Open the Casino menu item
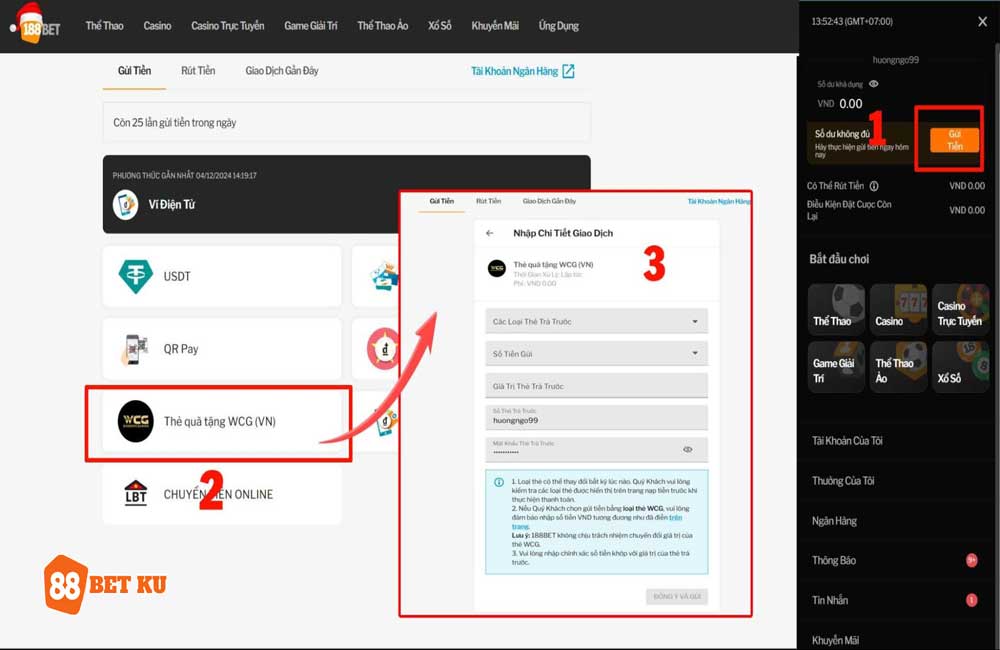This screenshot has width=1000, height=650. pos(157,26)
